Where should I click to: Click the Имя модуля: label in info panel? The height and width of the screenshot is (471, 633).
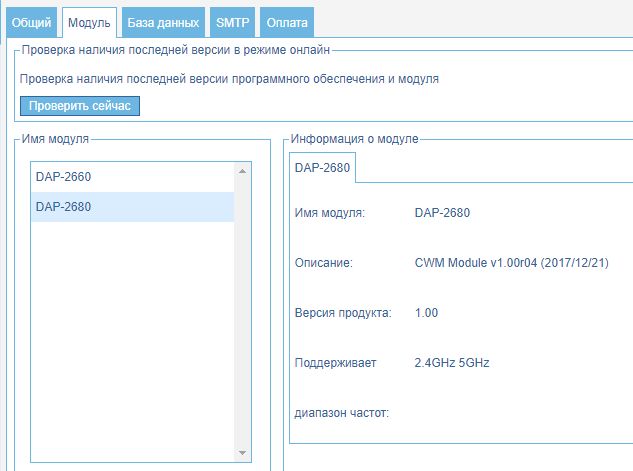[x=331, y=213]
